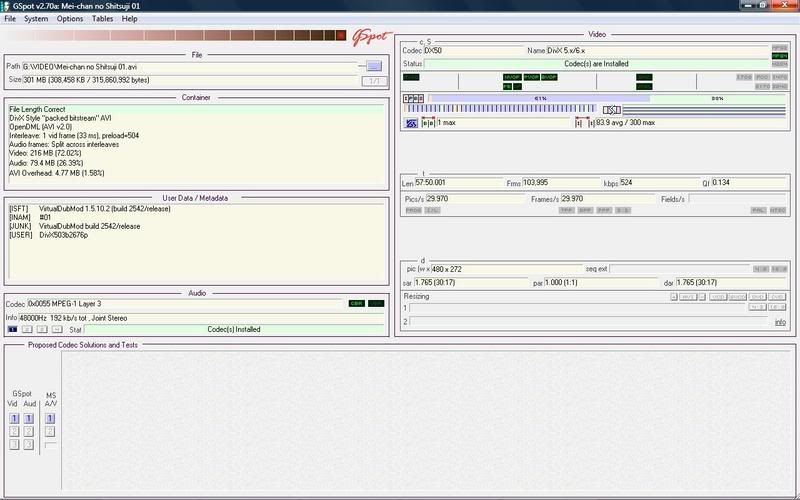This screenshot has height=500, width=800.
Task: Click the video Name field showing DivX 5.x/6.x
Action: (658, 51)
